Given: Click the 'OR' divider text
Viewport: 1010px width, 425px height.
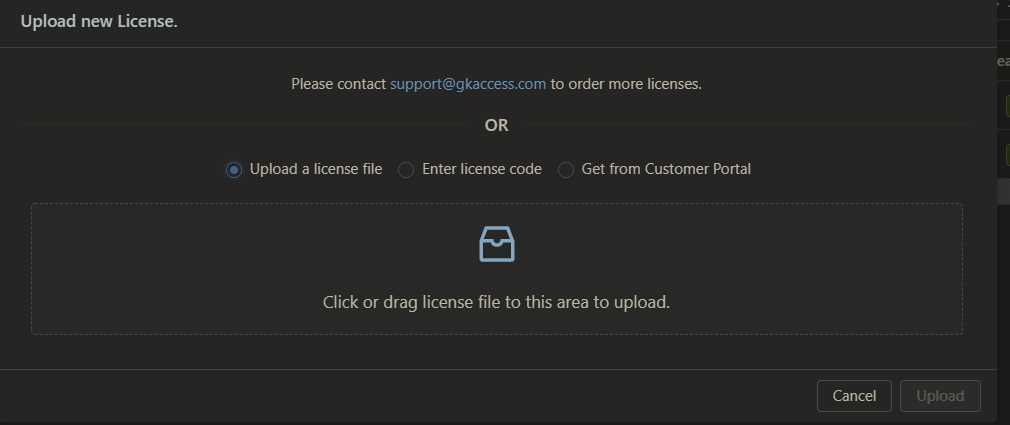Looking at the screenshot, I should (x=496, y=126).
